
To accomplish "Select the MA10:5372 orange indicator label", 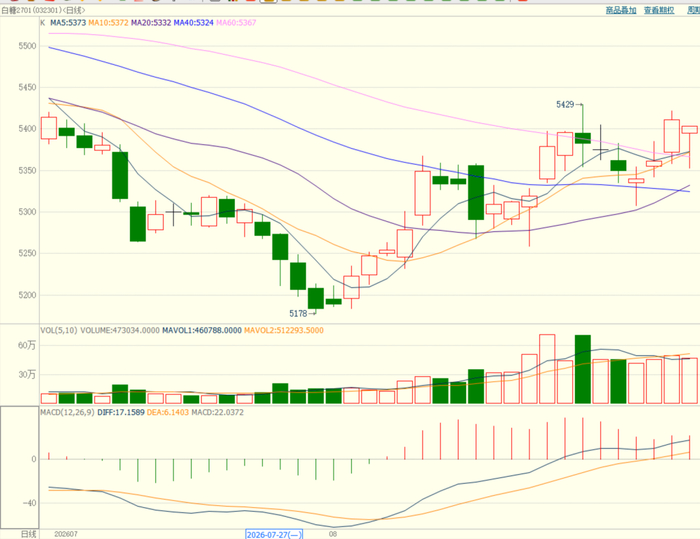I will coord(108,23).
